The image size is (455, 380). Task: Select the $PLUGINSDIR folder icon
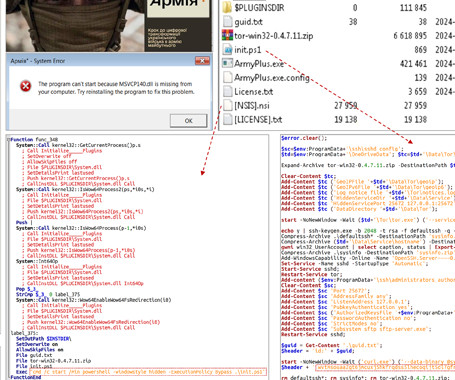click(x=227, y=7)
